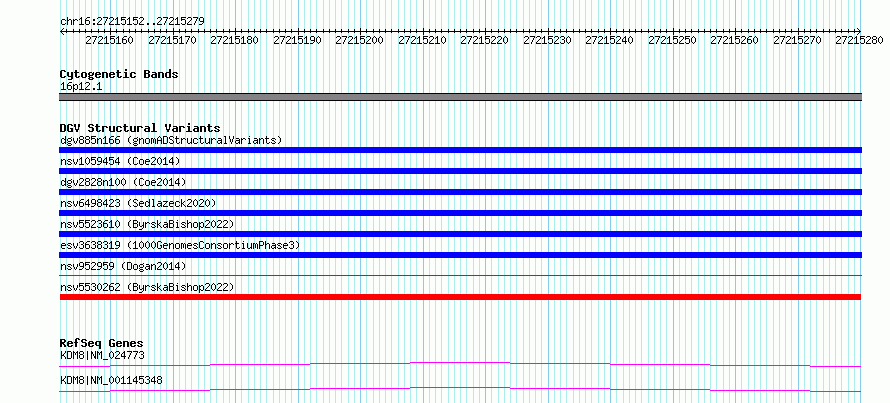Viewport: 890px width, 403px height.
Task: Select the blue bar under nsv5523610
Action: tap(460, 234)
